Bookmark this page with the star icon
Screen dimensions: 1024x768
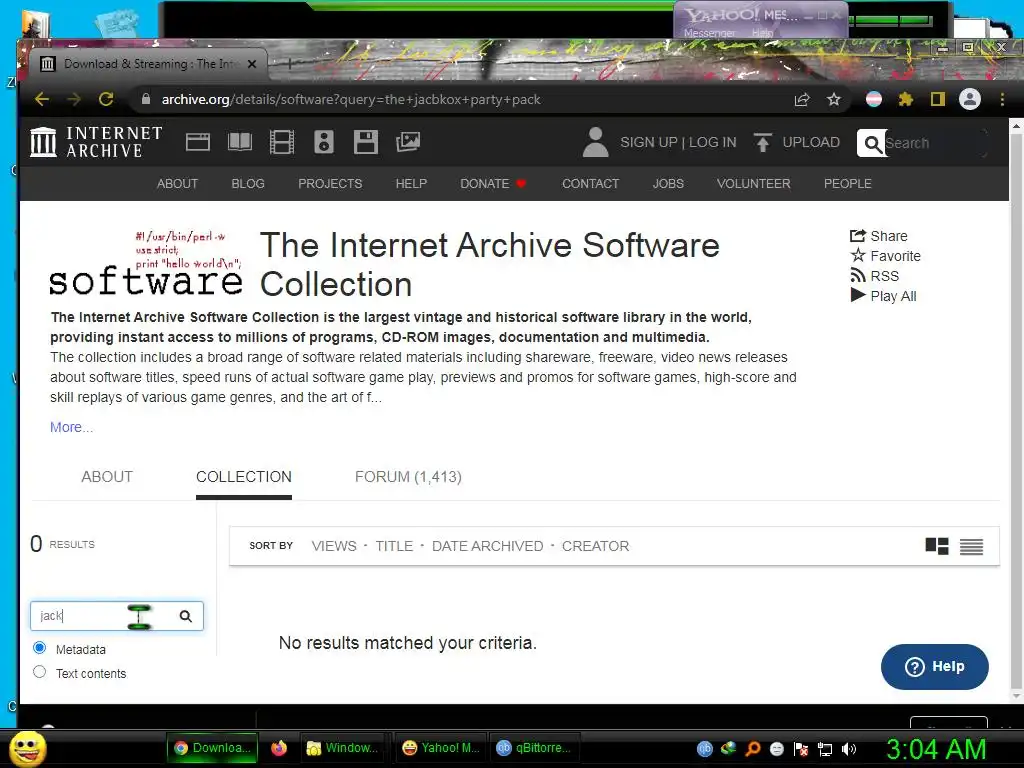pyautogui.click(x=834, y=99)
